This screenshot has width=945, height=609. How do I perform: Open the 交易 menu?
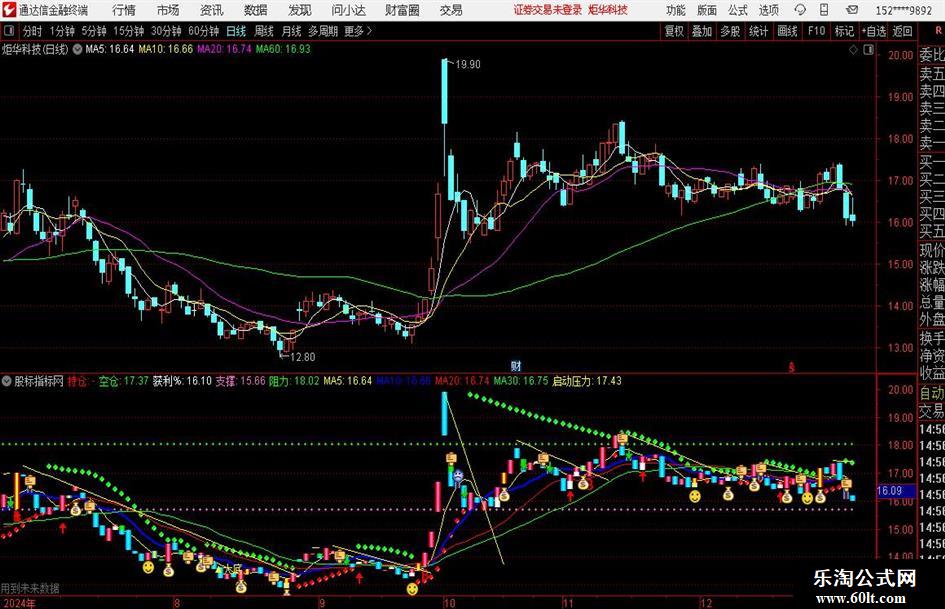pyautogui.click(x=451, y=10)
